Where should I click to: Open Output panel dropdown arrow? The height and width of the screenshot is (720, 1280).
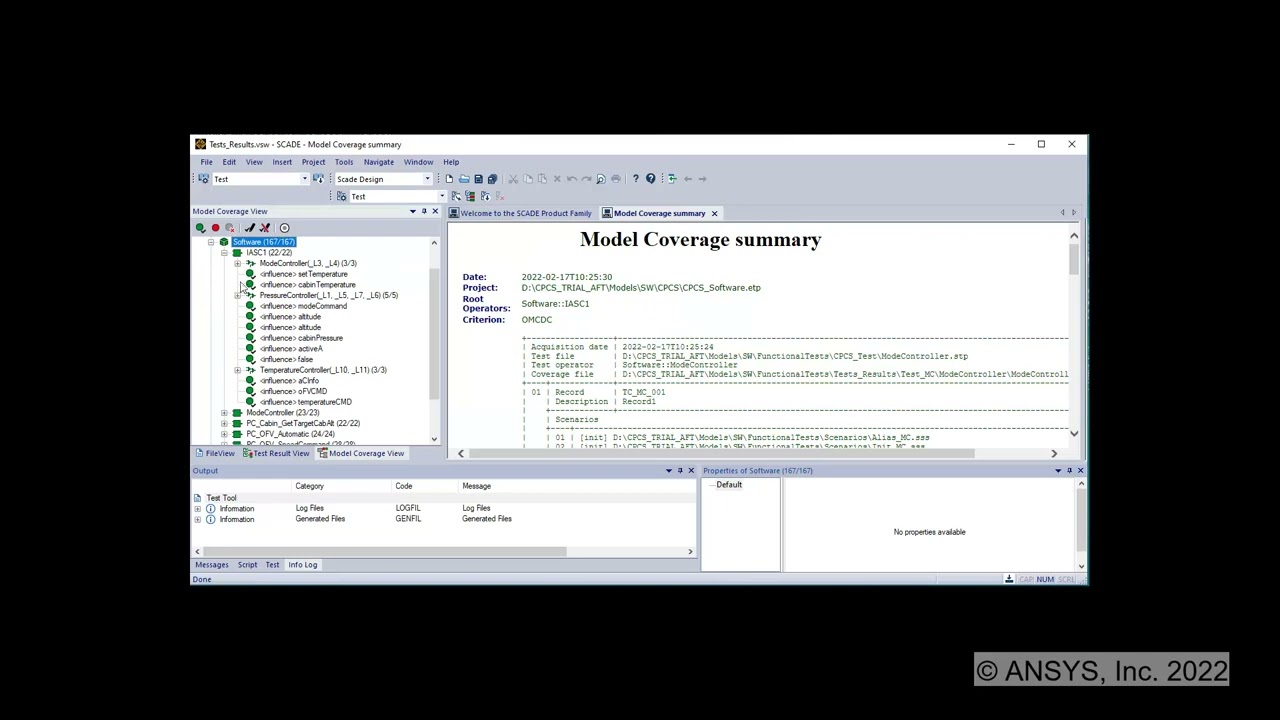pos(669,470)
